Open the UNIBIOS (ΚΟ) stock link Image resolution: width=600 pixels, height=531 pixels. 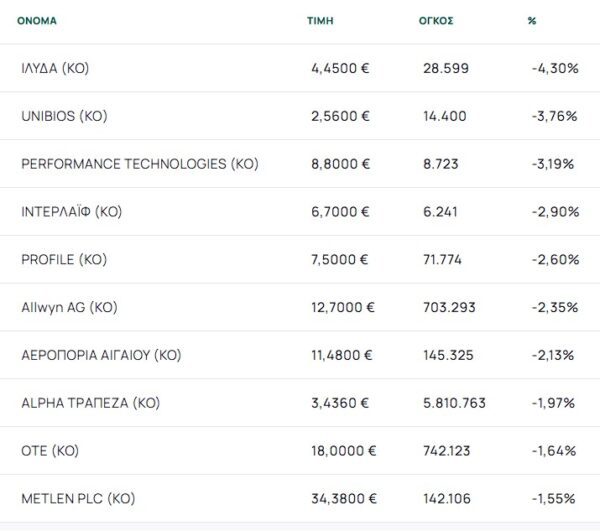point(64,116)
